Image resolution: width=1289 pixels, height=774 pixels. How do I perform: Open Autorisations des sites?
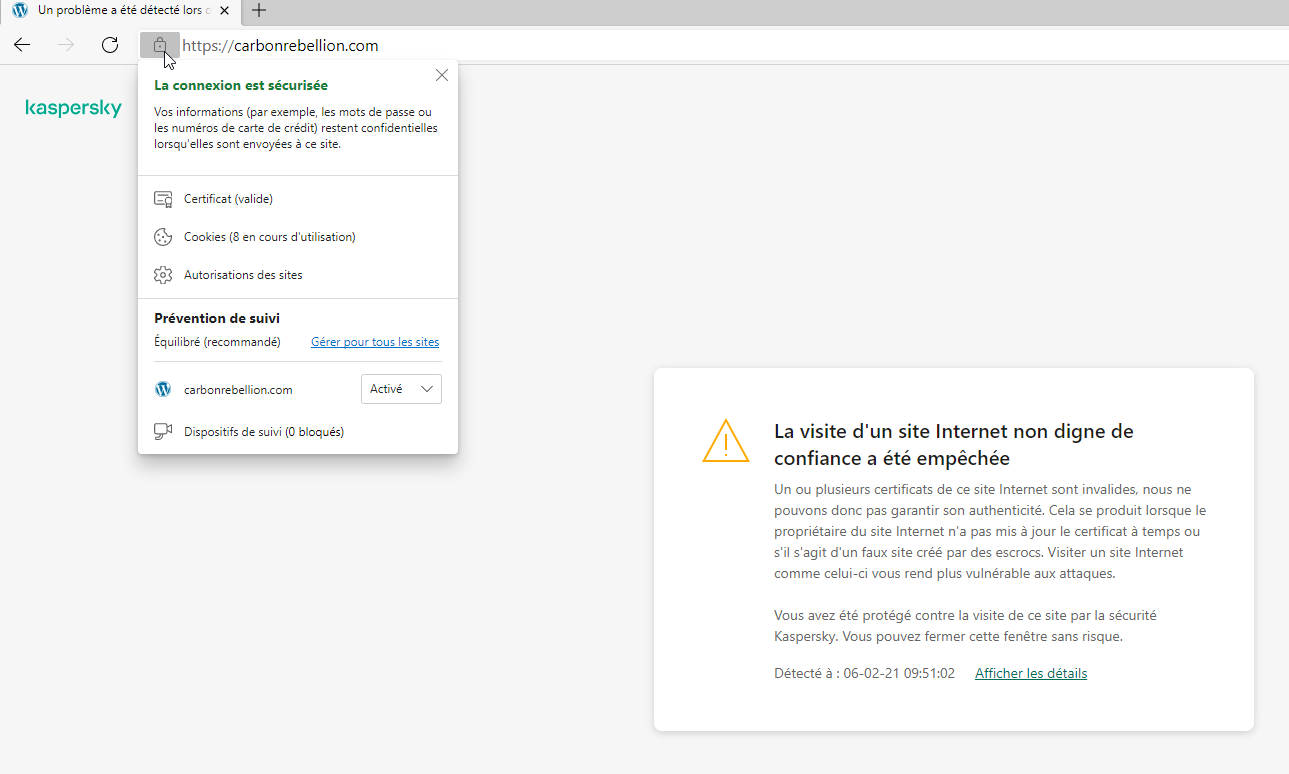(243, 275)
